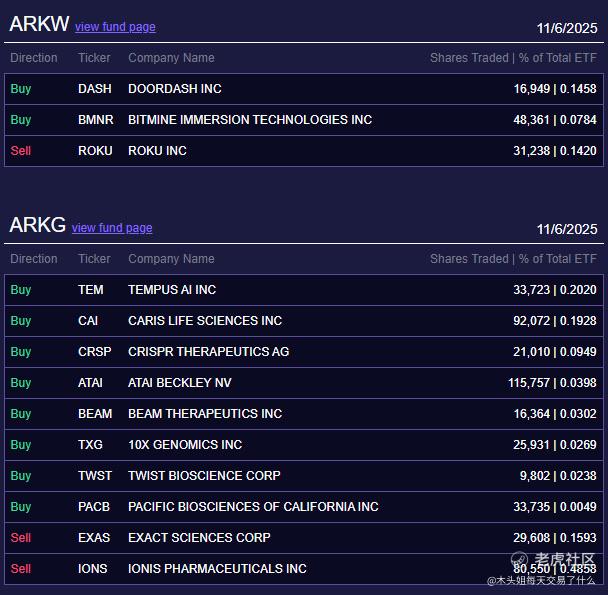608x595 pixels.
Task: Click the IONS ticker cell
Action: [x=93, y=569]
